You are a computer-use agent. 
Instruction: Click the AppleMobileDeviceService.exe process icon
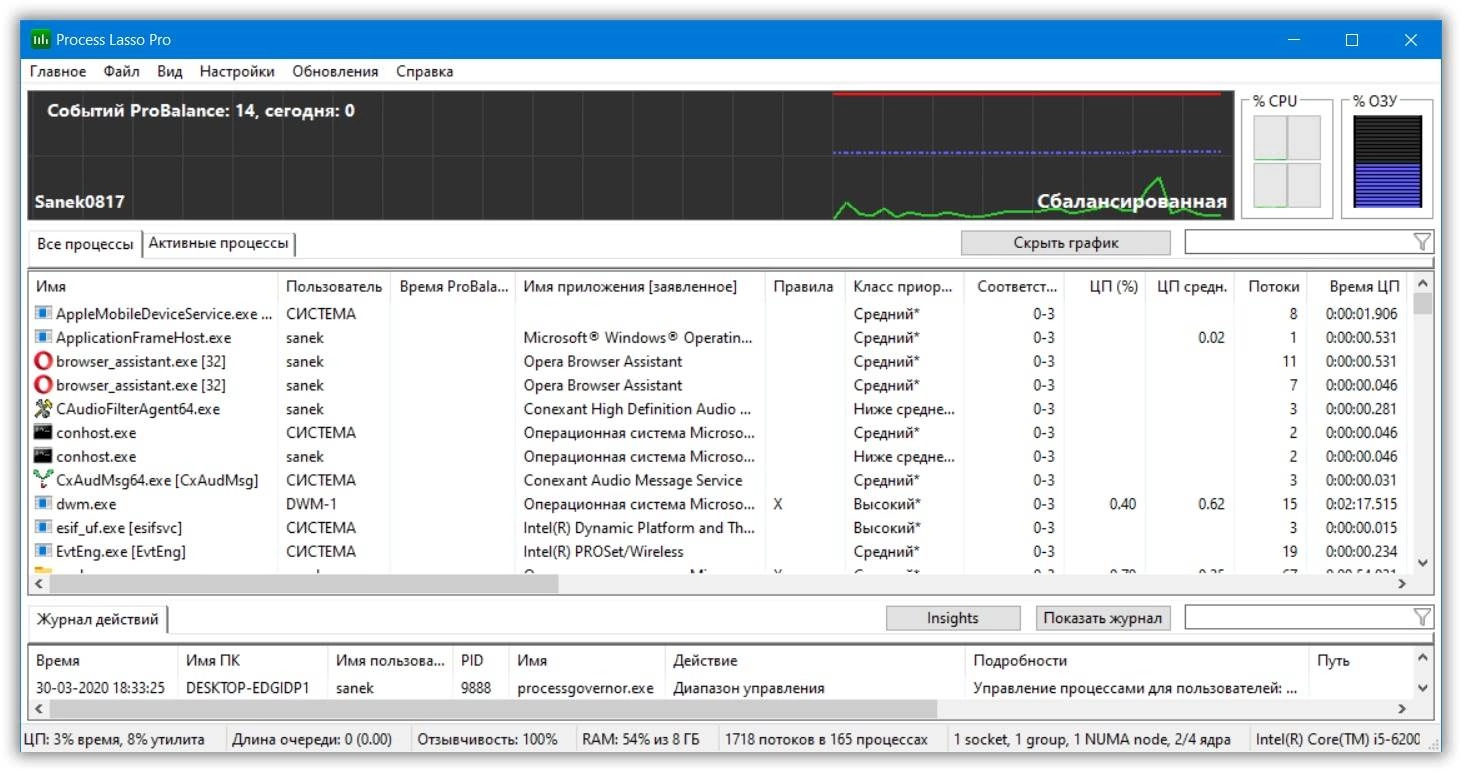[x=43, y=314]
